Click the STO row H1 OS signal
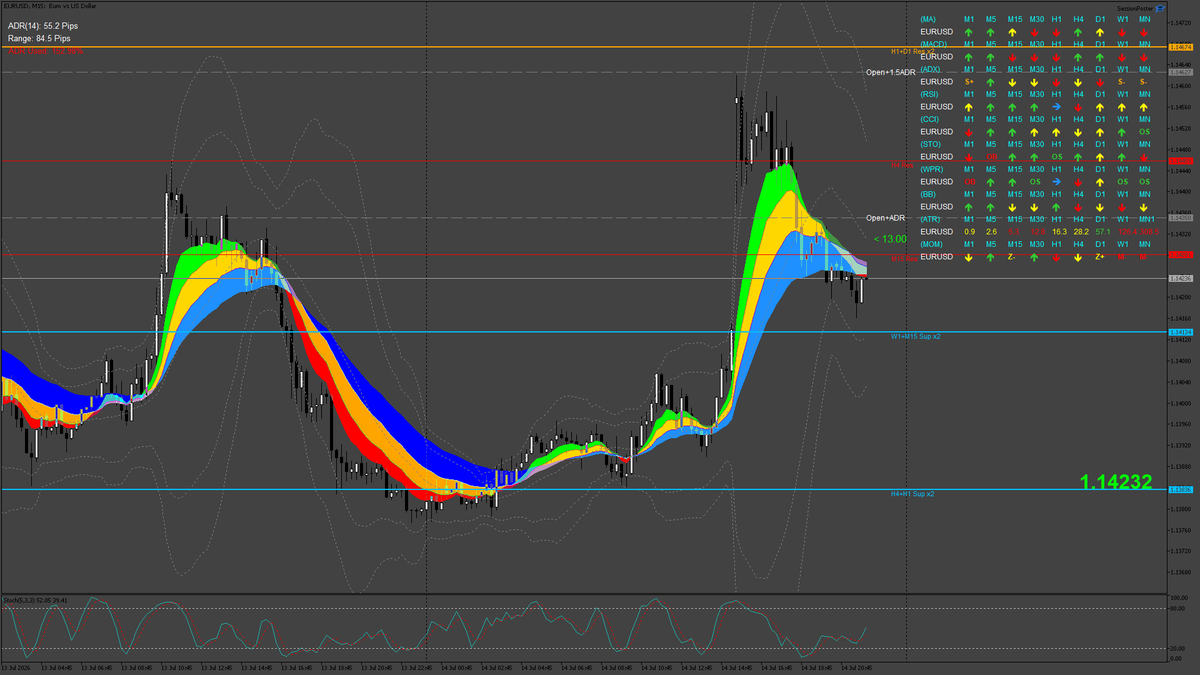1200x675 pixels. click(1057, 157)
